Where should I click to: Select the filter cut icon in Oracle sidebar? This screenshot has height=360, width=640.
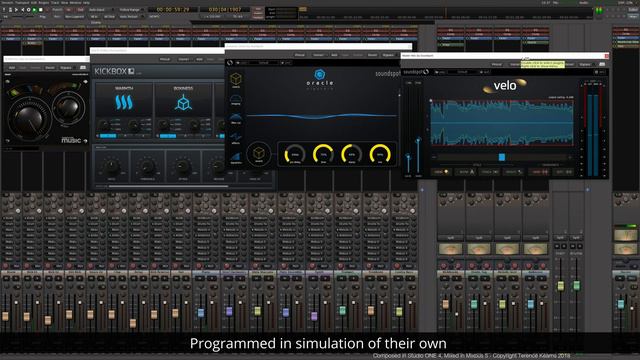(x=236, y=118)
